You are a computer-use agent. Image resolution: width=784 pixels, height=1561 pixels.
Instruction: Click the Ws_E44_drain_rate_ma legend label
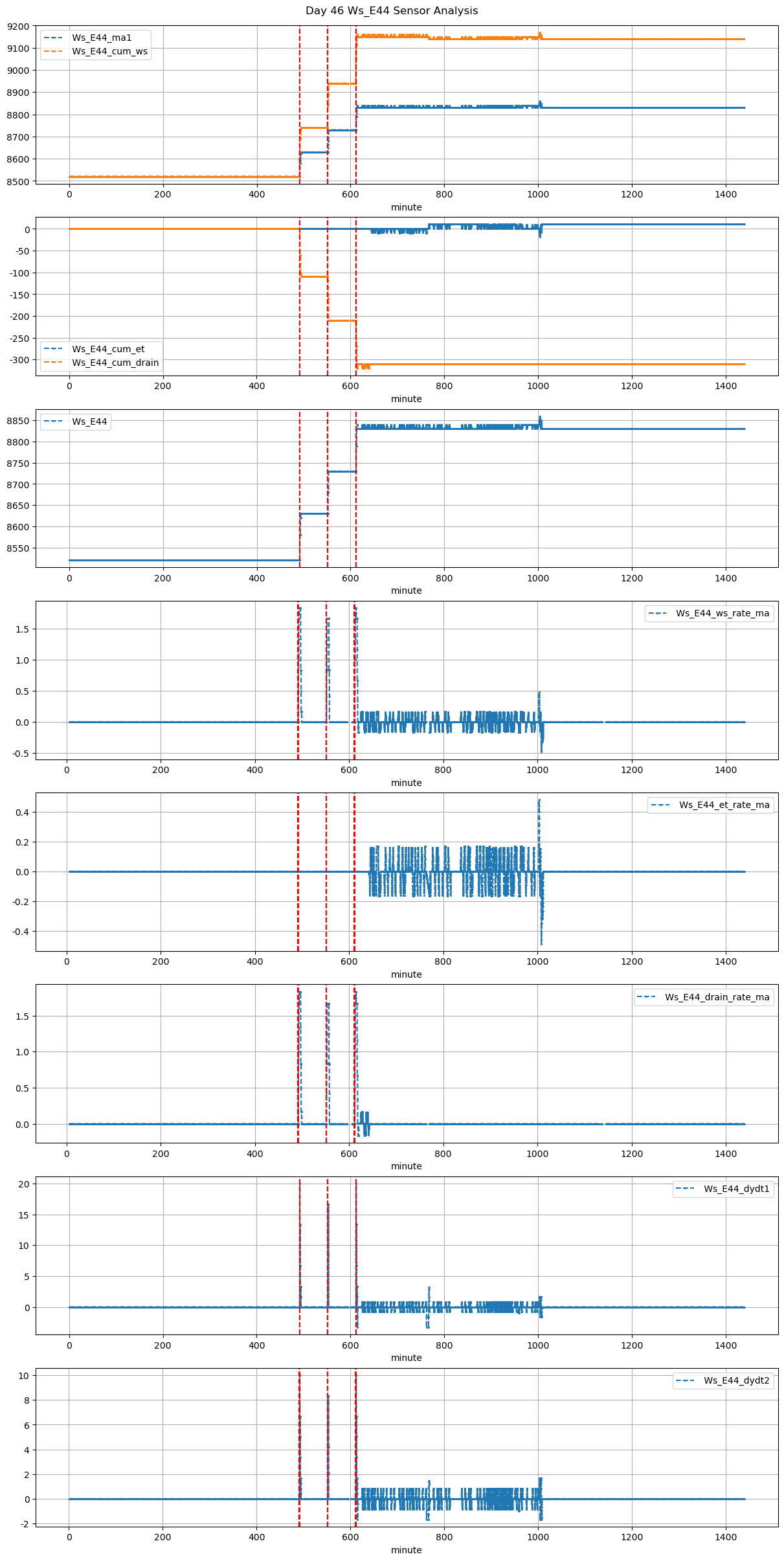[x=717, y=997]
